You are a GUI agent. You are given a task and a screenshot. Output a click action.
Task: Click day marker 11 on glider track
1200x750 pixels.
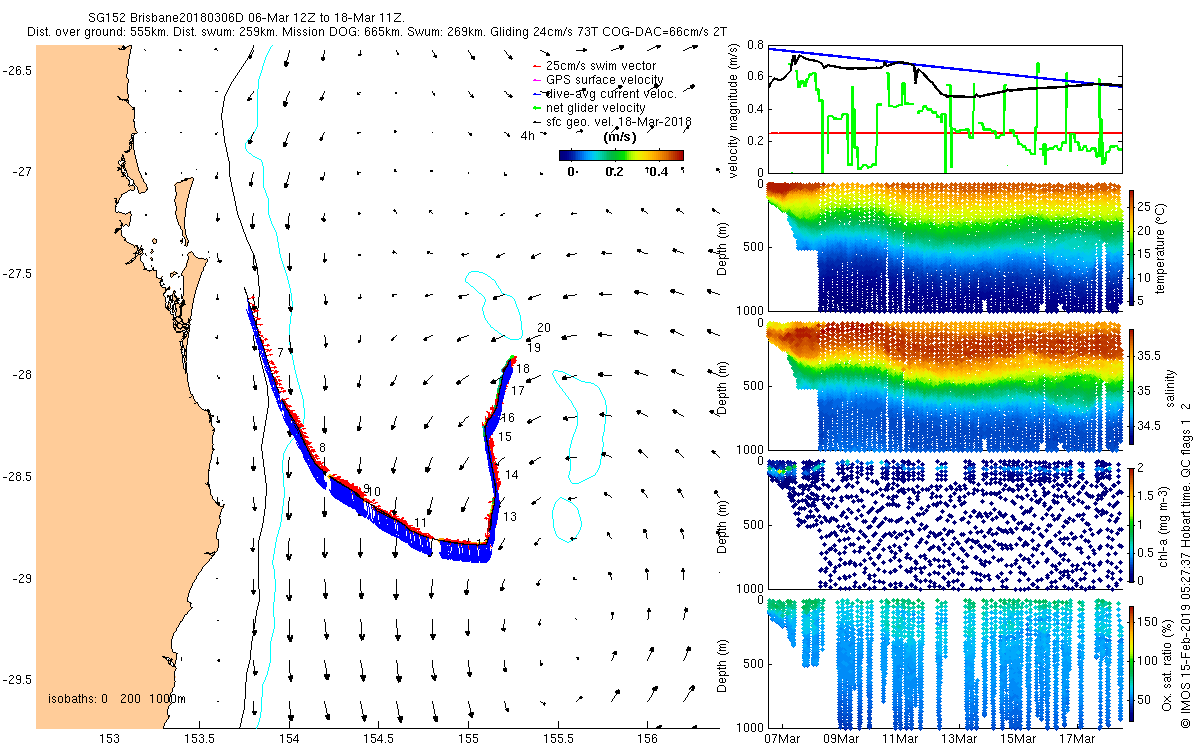[421, 523]
